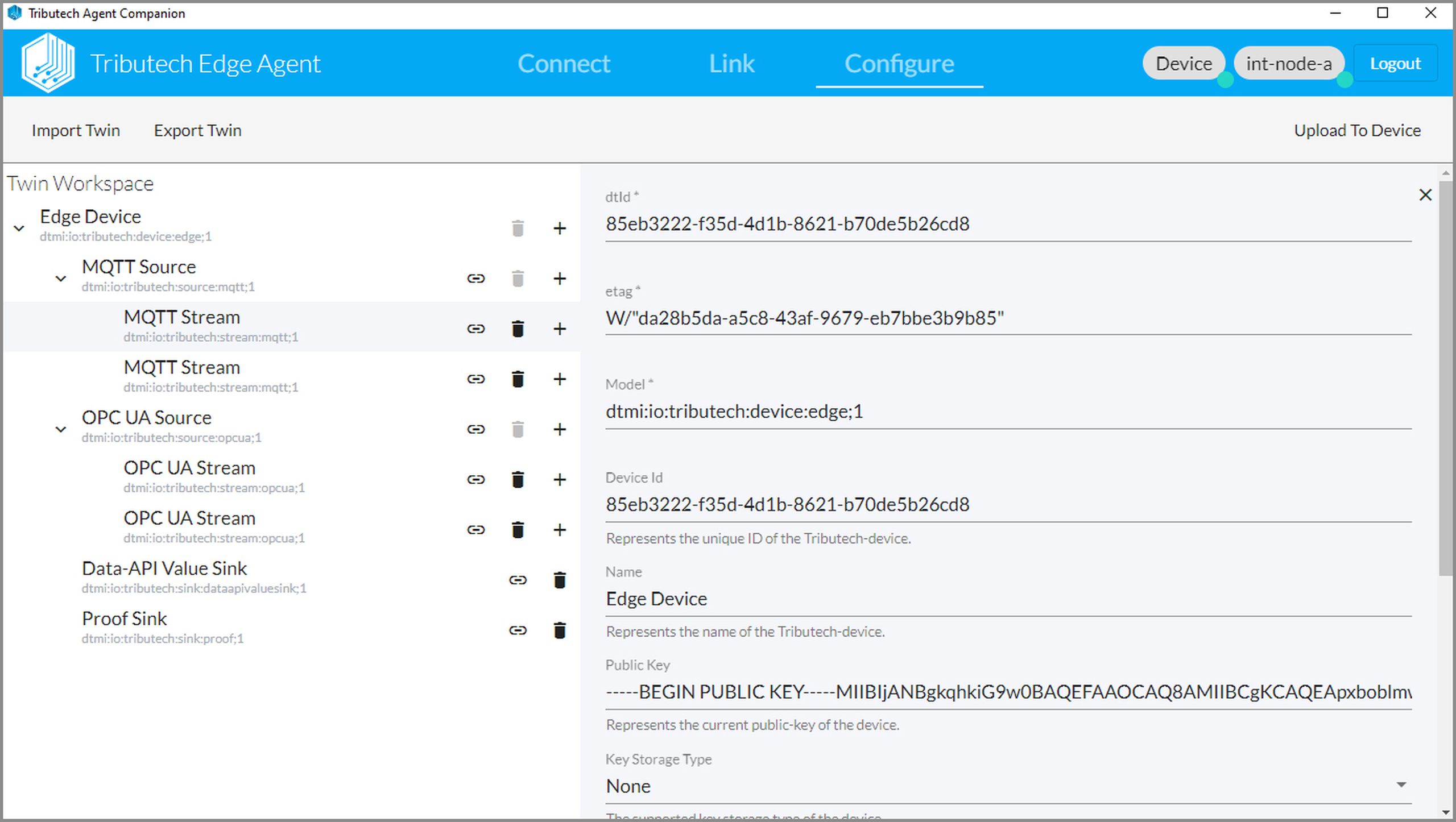This screenshot has width=1456, height=822.
Task: Focus the Device Id field
Action: coord(1008,504)
